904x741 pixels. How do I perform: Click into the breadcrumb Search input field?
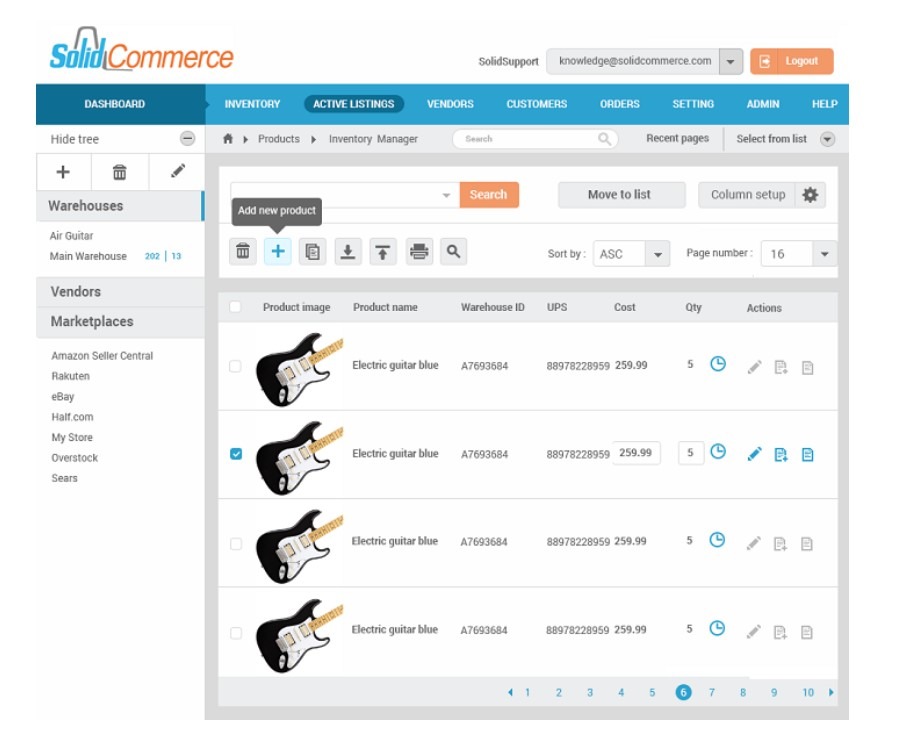[x=534, y=139]
